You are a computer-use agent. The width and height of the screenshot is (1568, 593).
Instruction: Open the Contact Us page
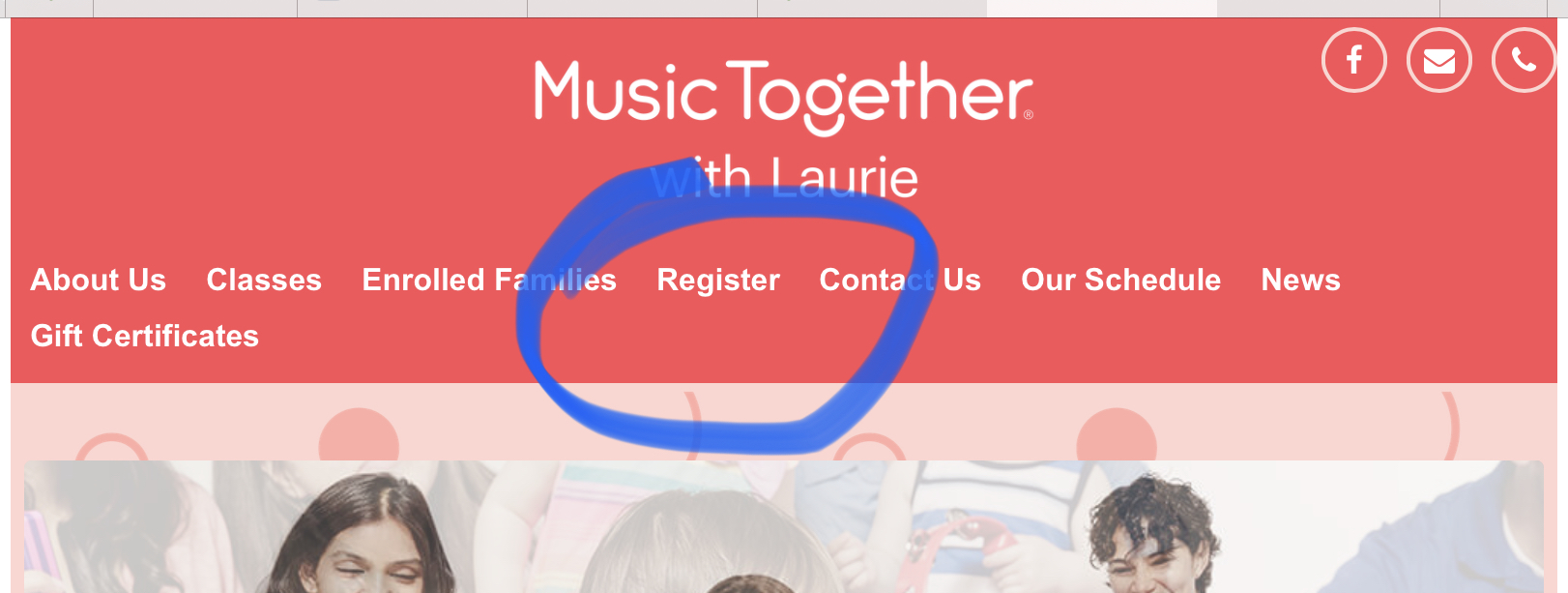pyautogui.click(x=900, y=280)
